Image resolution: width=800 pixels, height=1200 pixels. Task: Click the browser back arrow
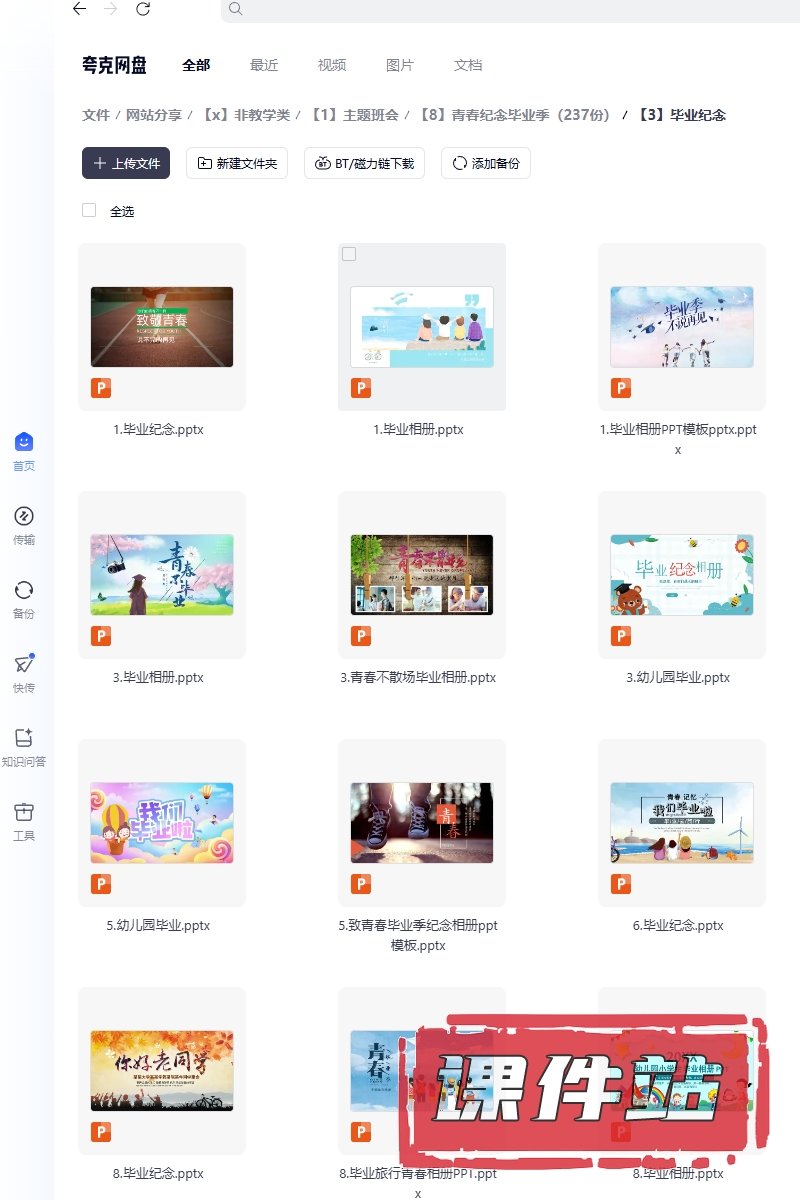tap(79, 9)
